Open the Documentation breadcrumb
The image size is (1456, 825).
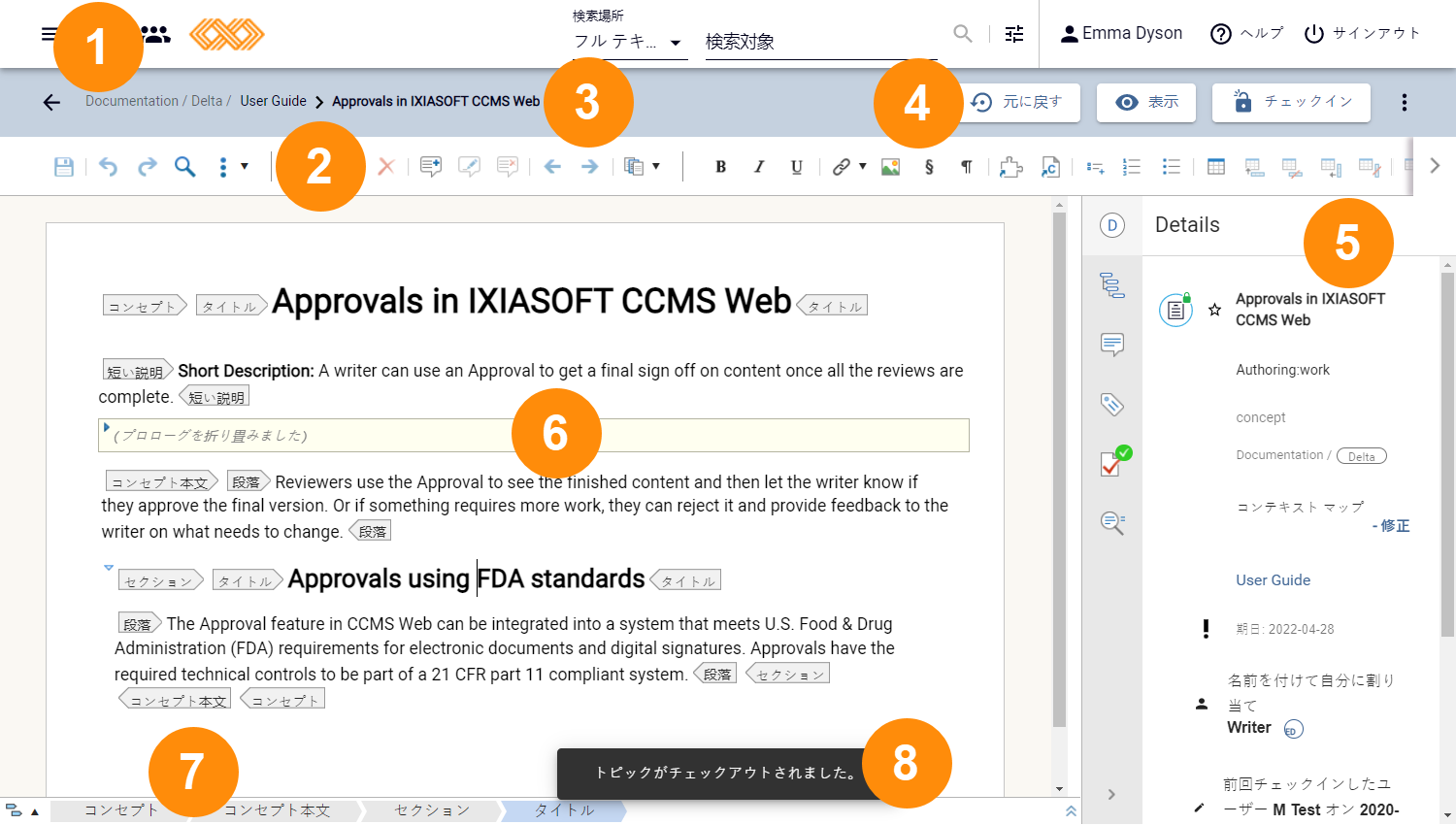click(132, 101)
